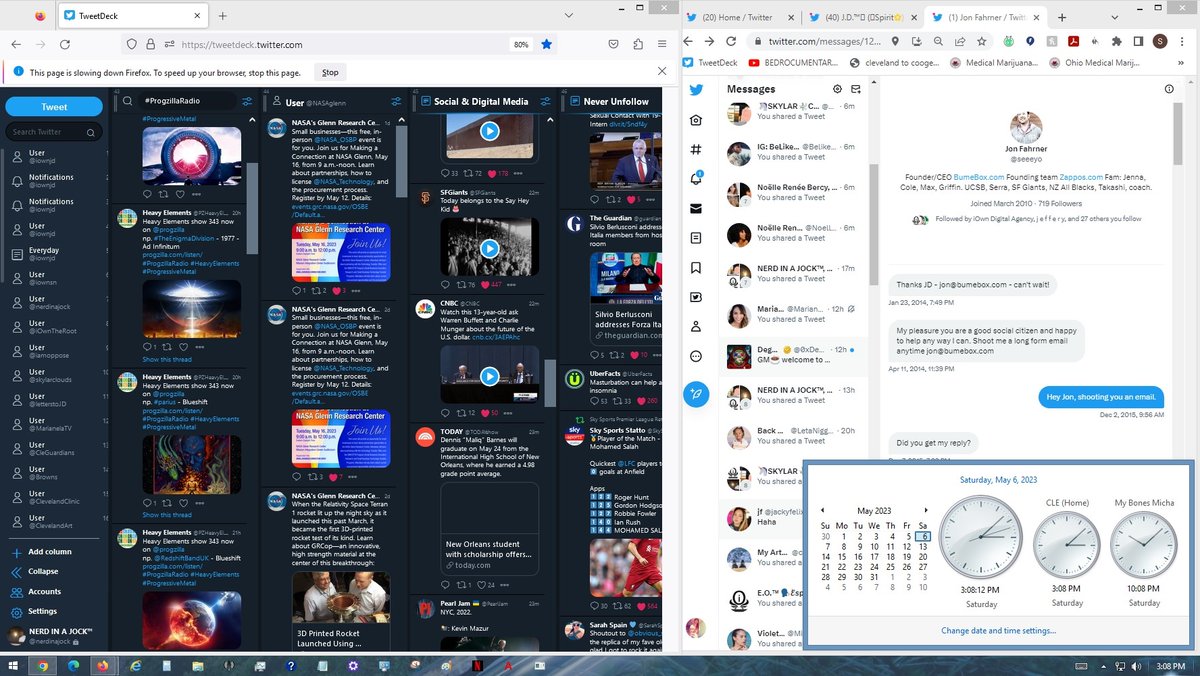Image resolution: width=1200 pixels, height=676 pixels.
Task: Play the SFGiants video
Action: (489, 247)
